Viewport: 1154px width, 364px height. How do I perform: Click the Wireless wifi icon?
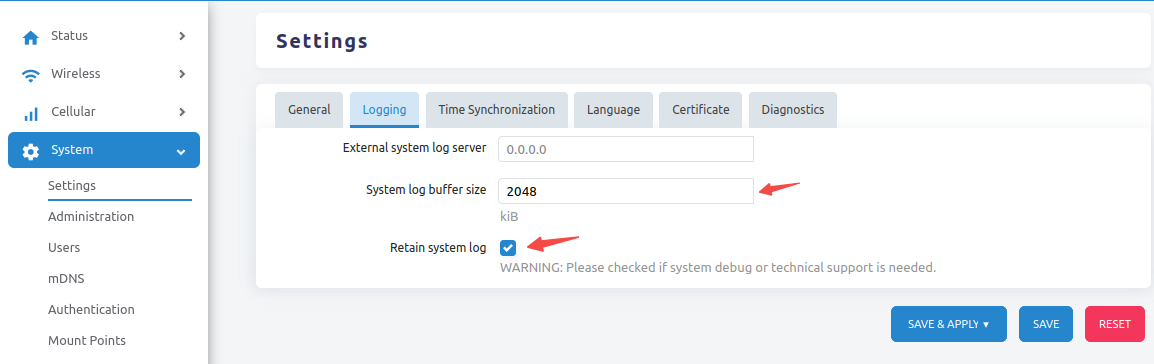[30, 75]
